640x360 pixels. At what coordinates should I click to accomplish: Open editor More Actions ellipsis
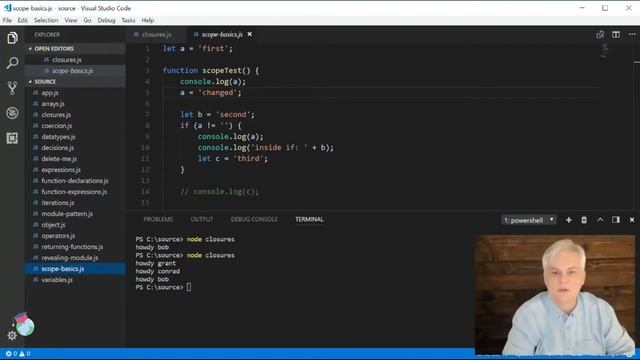tap(632, 35)
